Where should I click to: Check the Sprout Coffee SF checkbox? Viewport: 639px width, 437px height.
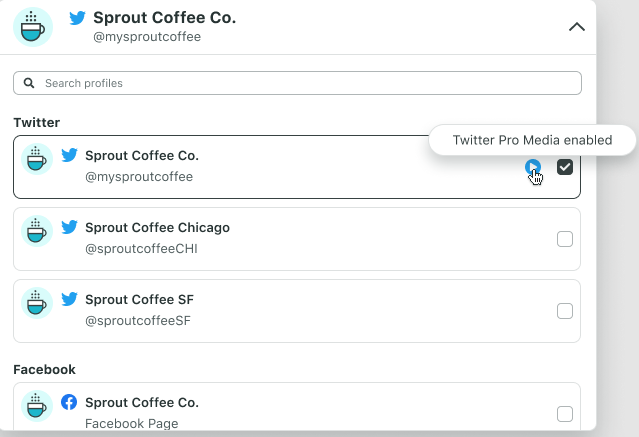565,311
